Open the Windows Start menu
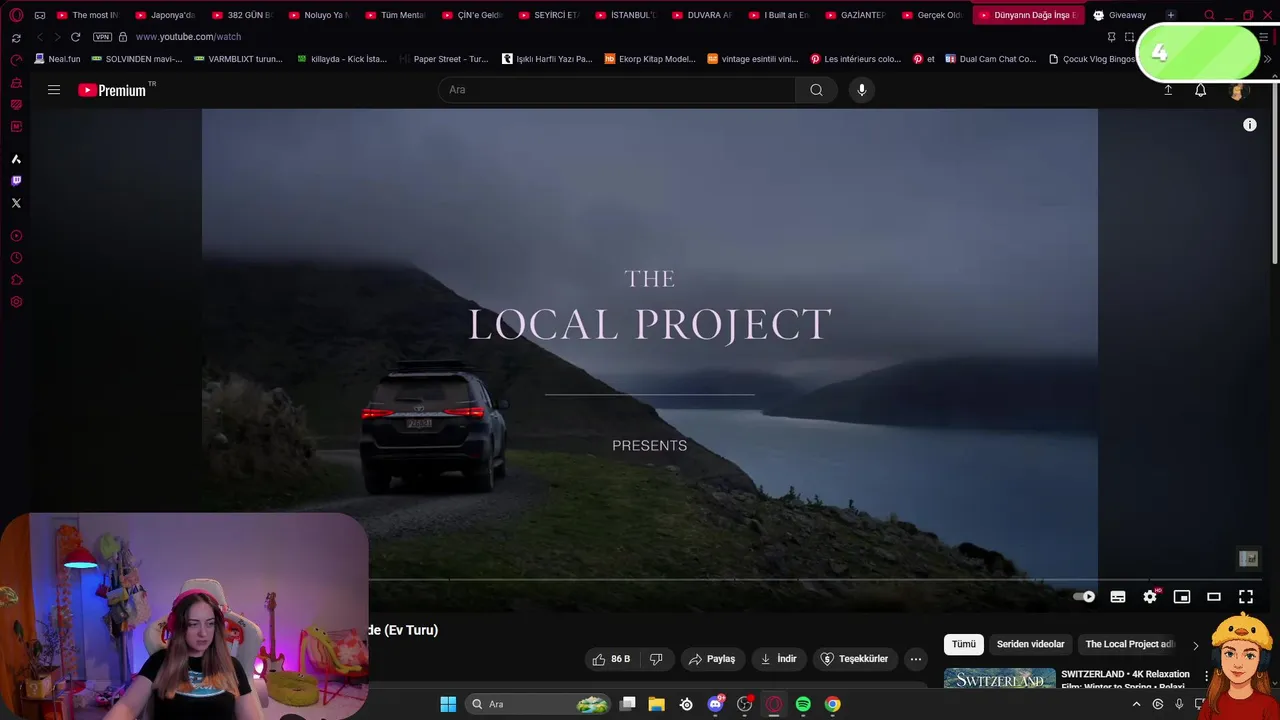The width and height of the screenshot is (1280, 720). point(448,704)
